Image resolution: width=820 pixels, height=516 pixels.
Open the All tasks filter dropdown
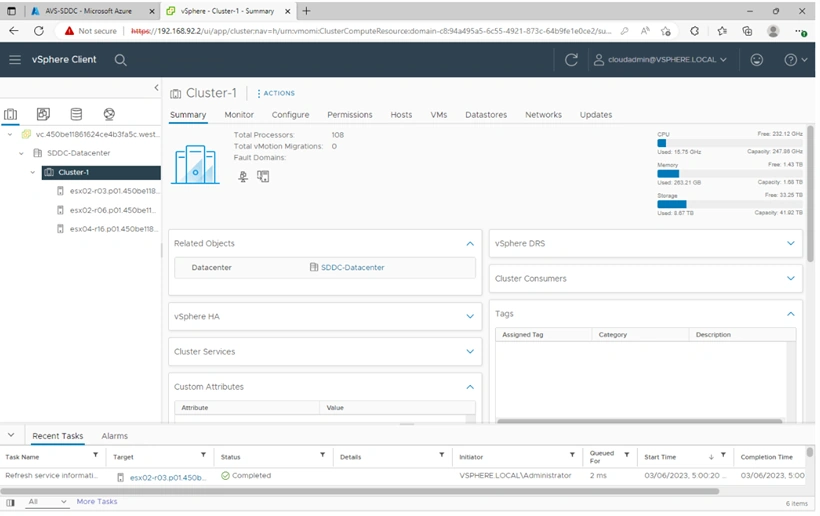(47, 502)
